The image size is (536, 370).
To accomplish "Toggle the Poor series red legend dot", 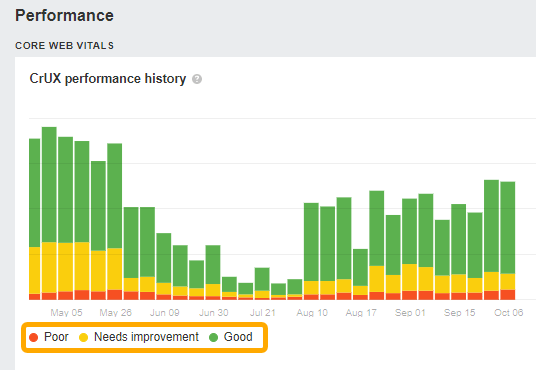I will [x=34, y=338].
